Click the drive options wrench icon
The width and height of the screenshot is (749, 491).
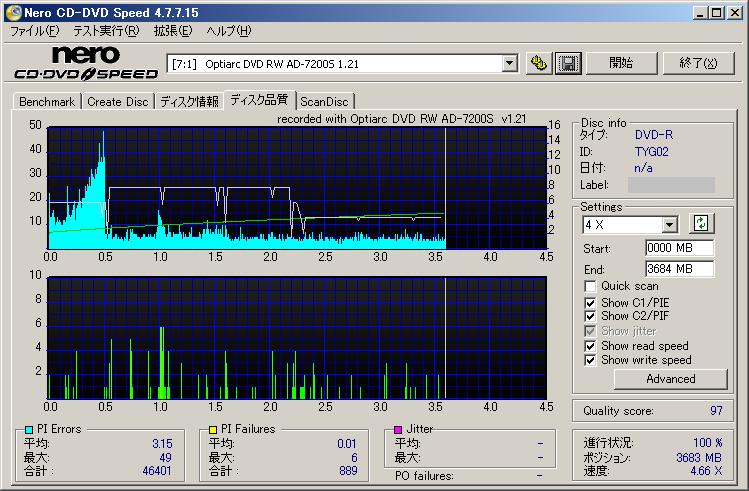tap(539, 63)
